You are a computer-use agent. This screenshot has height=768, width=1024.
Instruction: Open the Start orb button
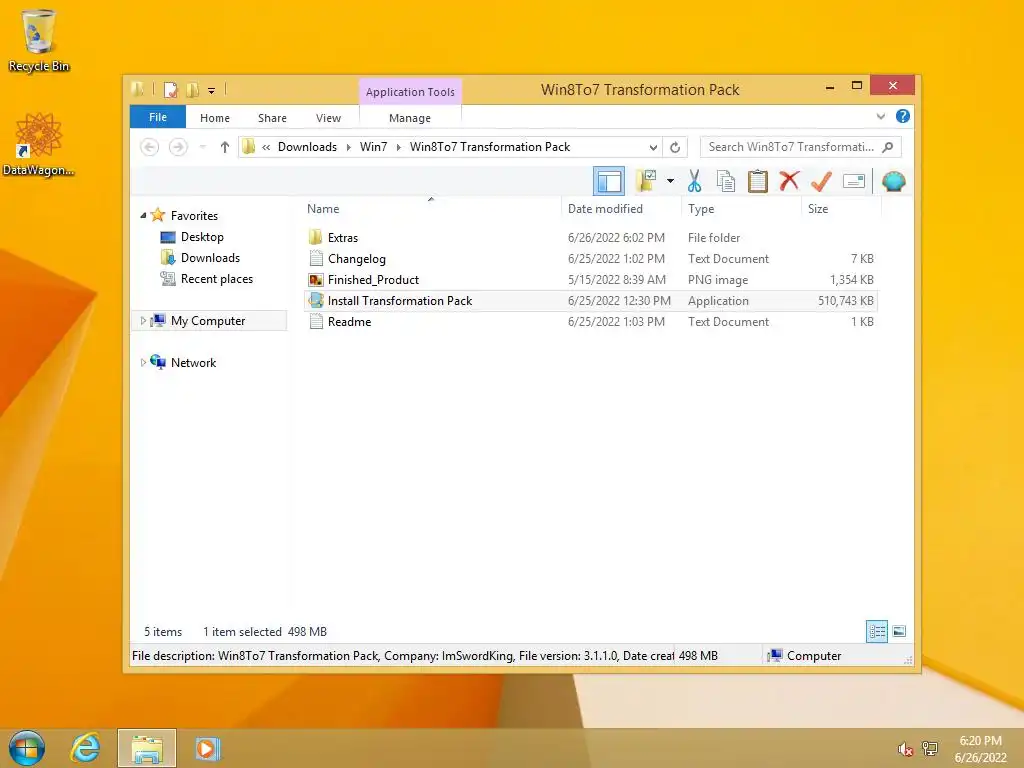click(x=27, y=748)
